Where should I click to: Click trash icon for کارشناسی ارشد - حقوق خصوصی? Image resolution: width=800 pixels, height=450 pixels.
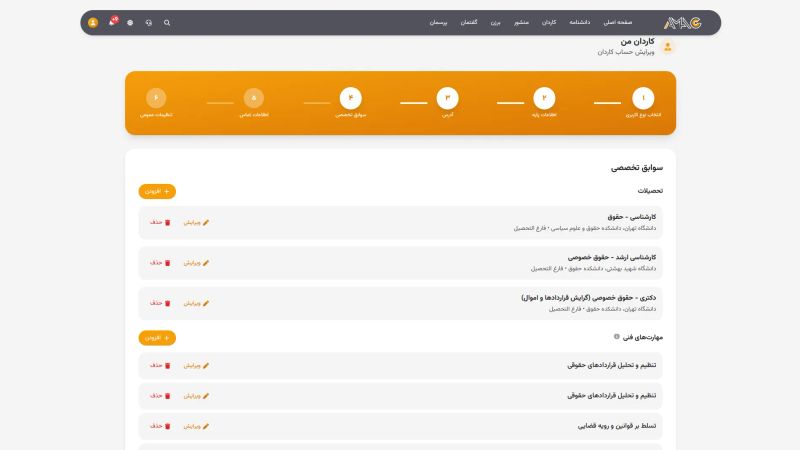[167, 263]
